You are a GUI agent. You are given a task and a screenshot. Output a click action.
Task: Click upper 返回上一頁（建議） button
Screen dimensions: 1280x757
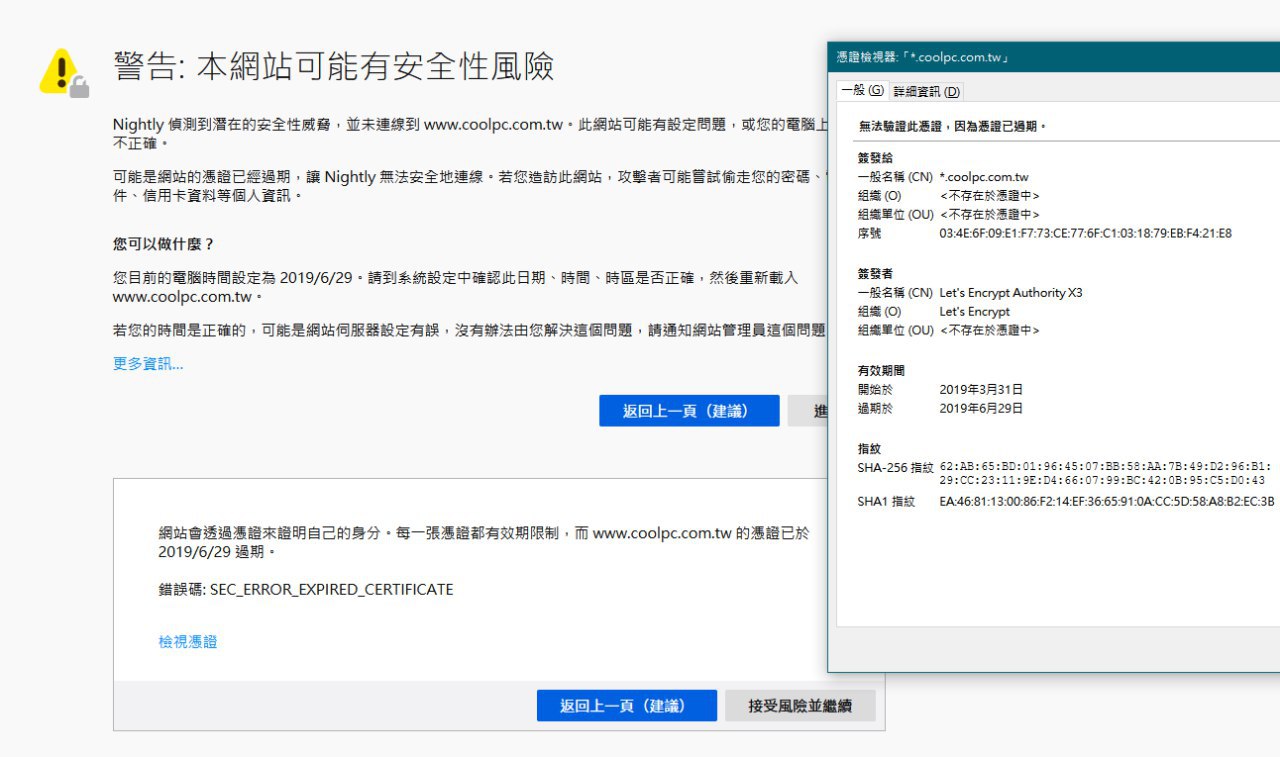coord(689,411)
